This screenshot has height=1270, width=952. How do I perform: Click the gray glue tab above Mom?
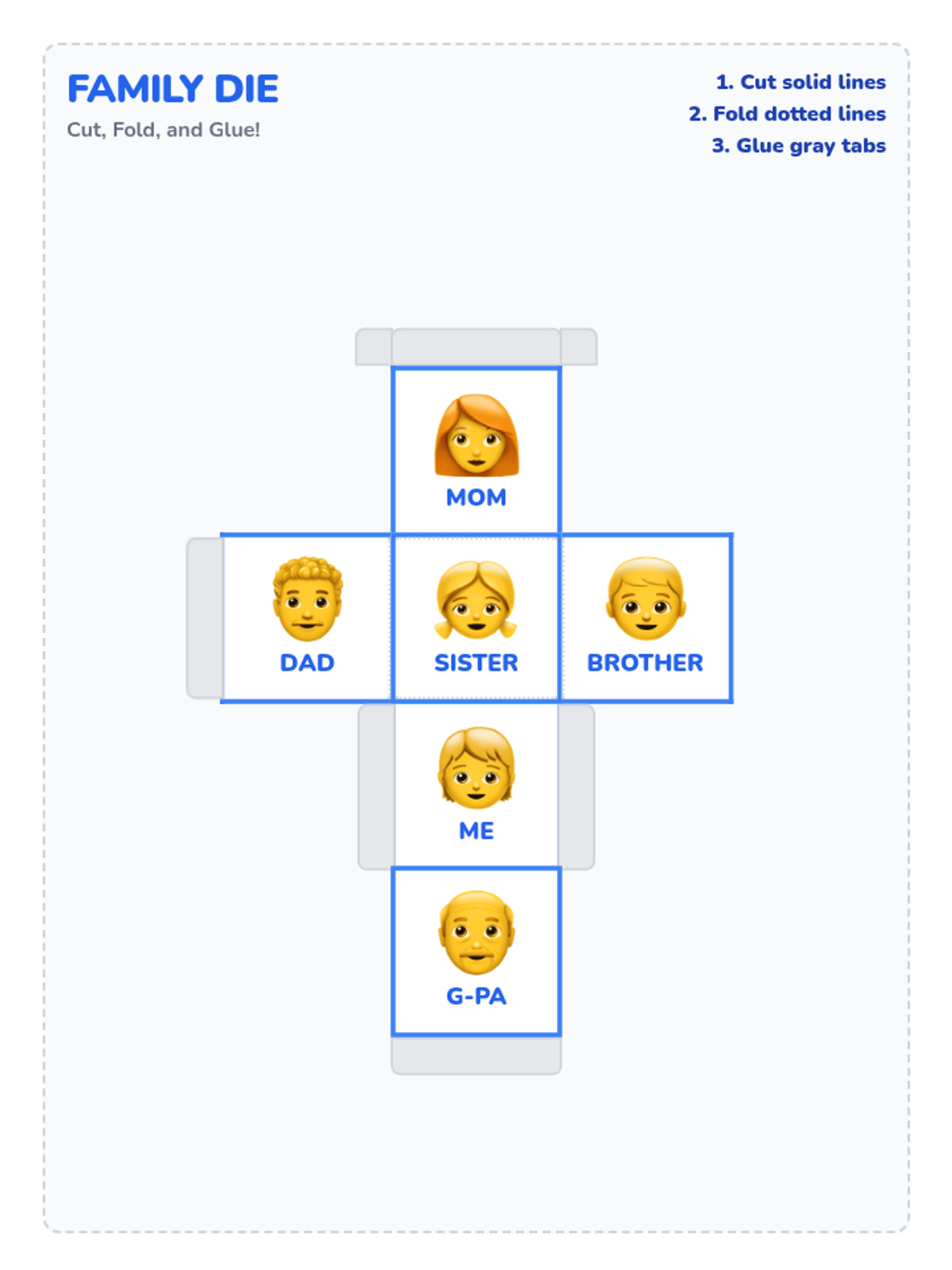[x=476, y=348]
